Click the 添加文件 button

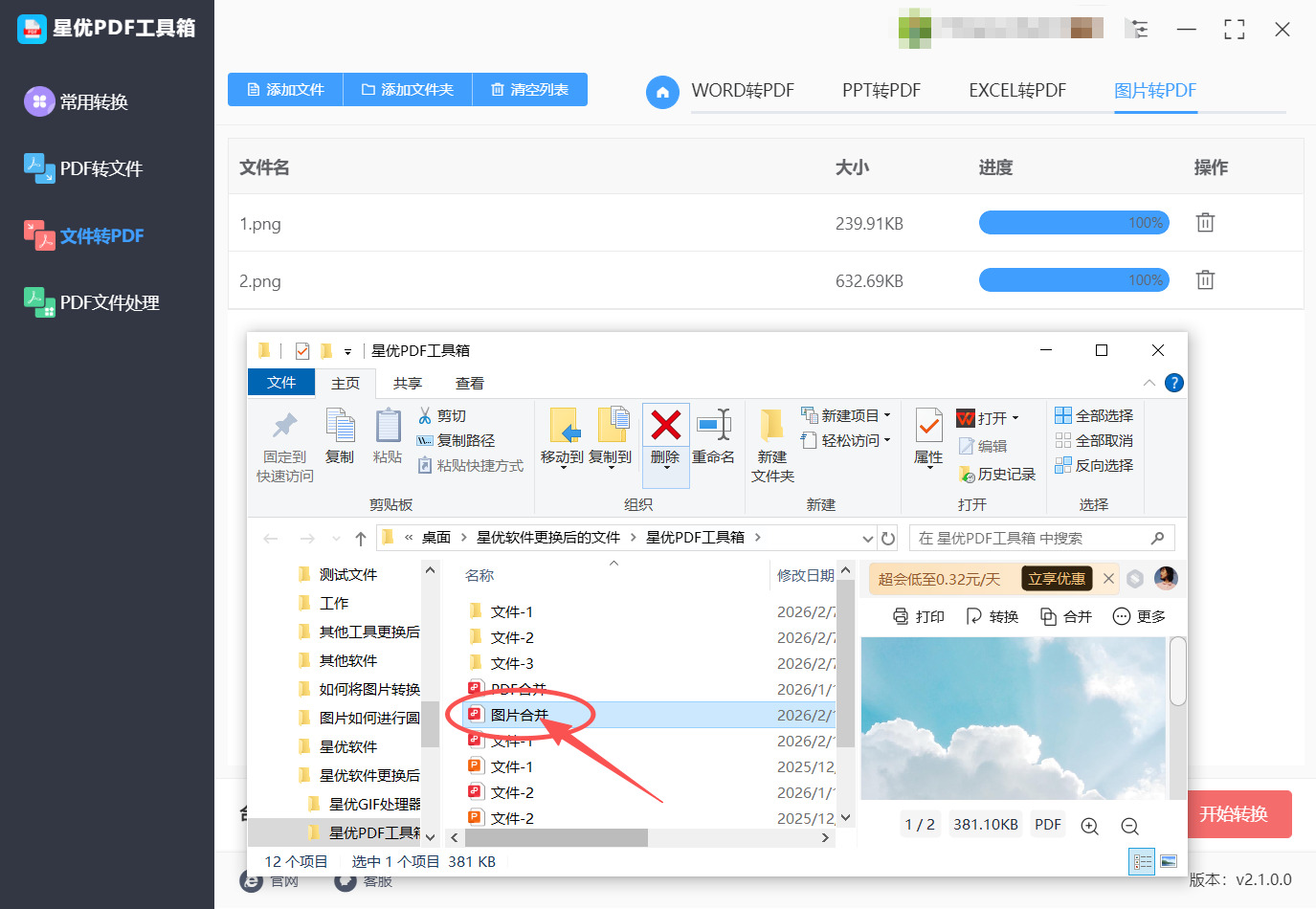[285, 90]
